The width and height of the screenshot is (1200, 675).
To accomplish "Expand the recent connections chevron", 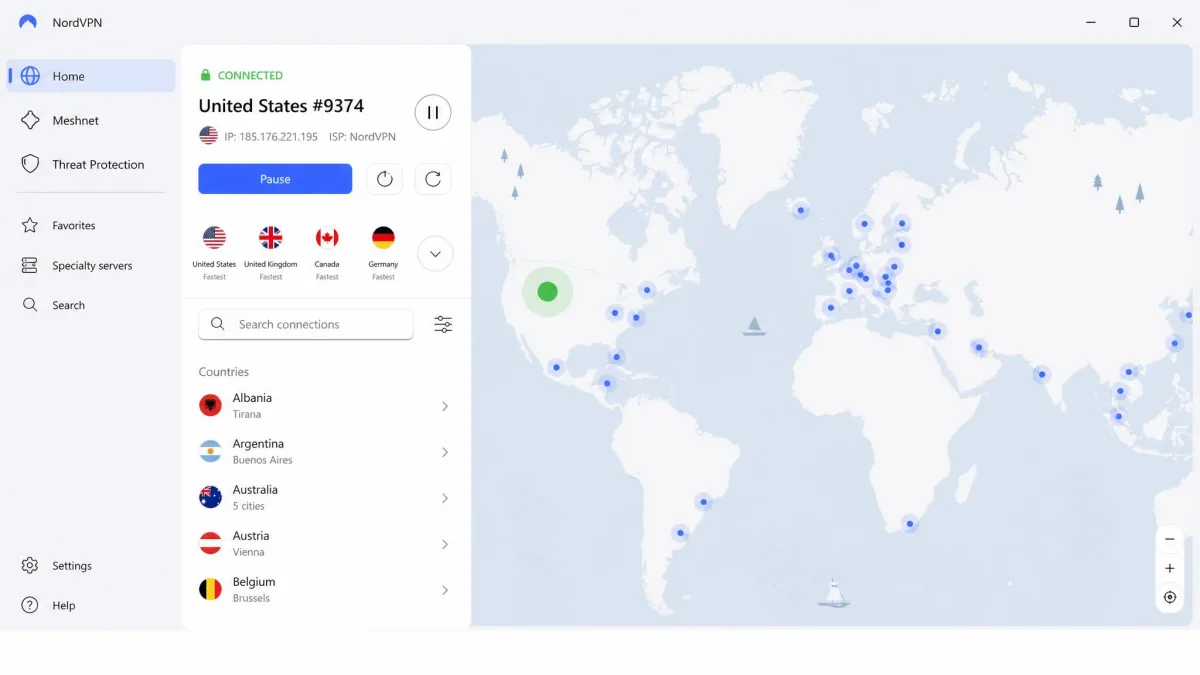I will tap(435, 254).
